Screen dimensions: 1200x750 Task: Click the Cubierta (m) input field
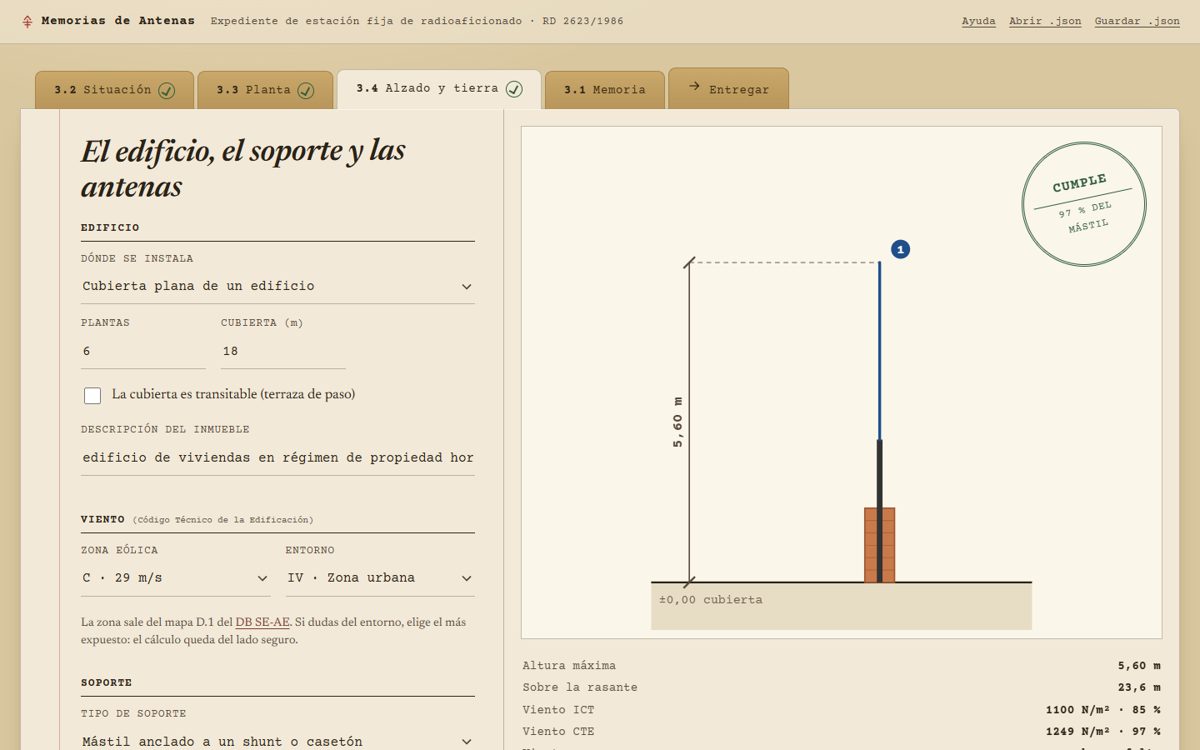pos(283,351)
